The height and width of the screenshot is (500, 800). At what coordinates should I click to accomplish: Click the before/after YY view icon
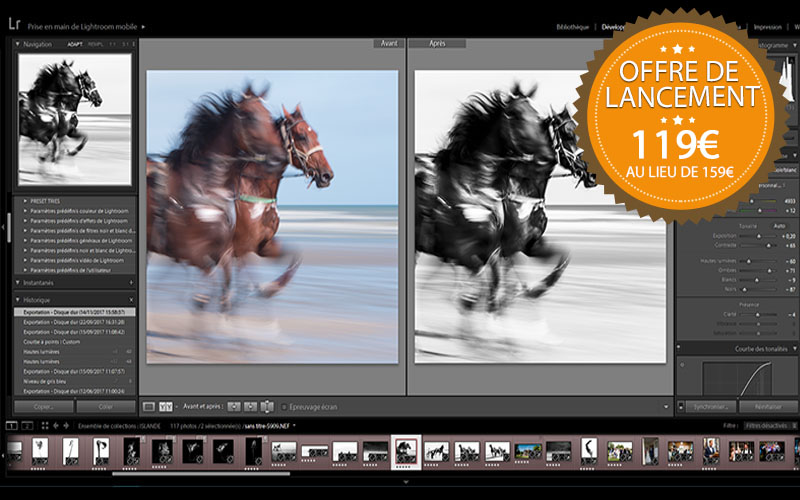point(166,407)
